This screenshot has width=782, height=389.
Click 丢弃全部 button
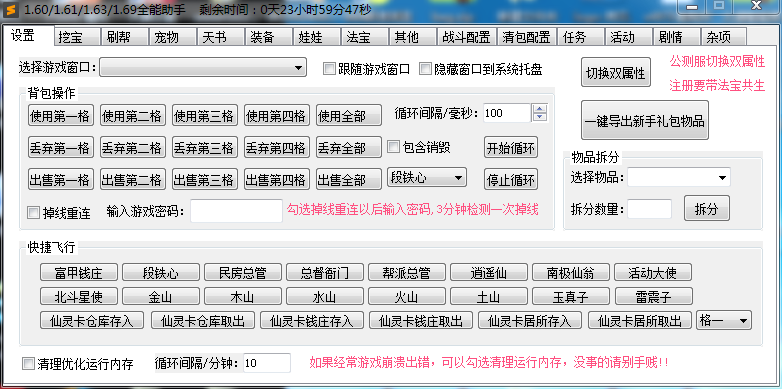point(349,147)
